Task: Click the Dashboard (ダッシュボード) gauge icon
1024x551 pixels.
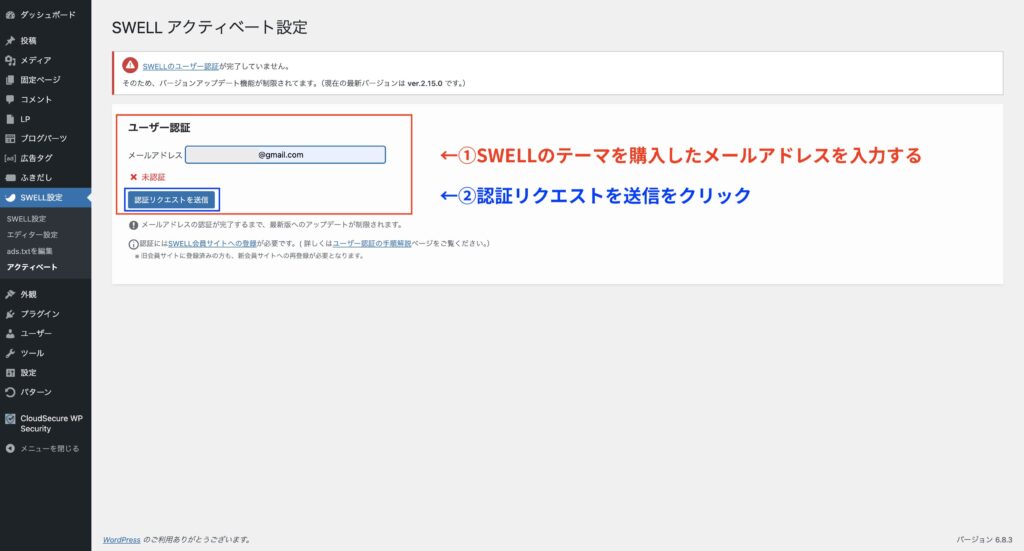Action: tap(10, 15)
